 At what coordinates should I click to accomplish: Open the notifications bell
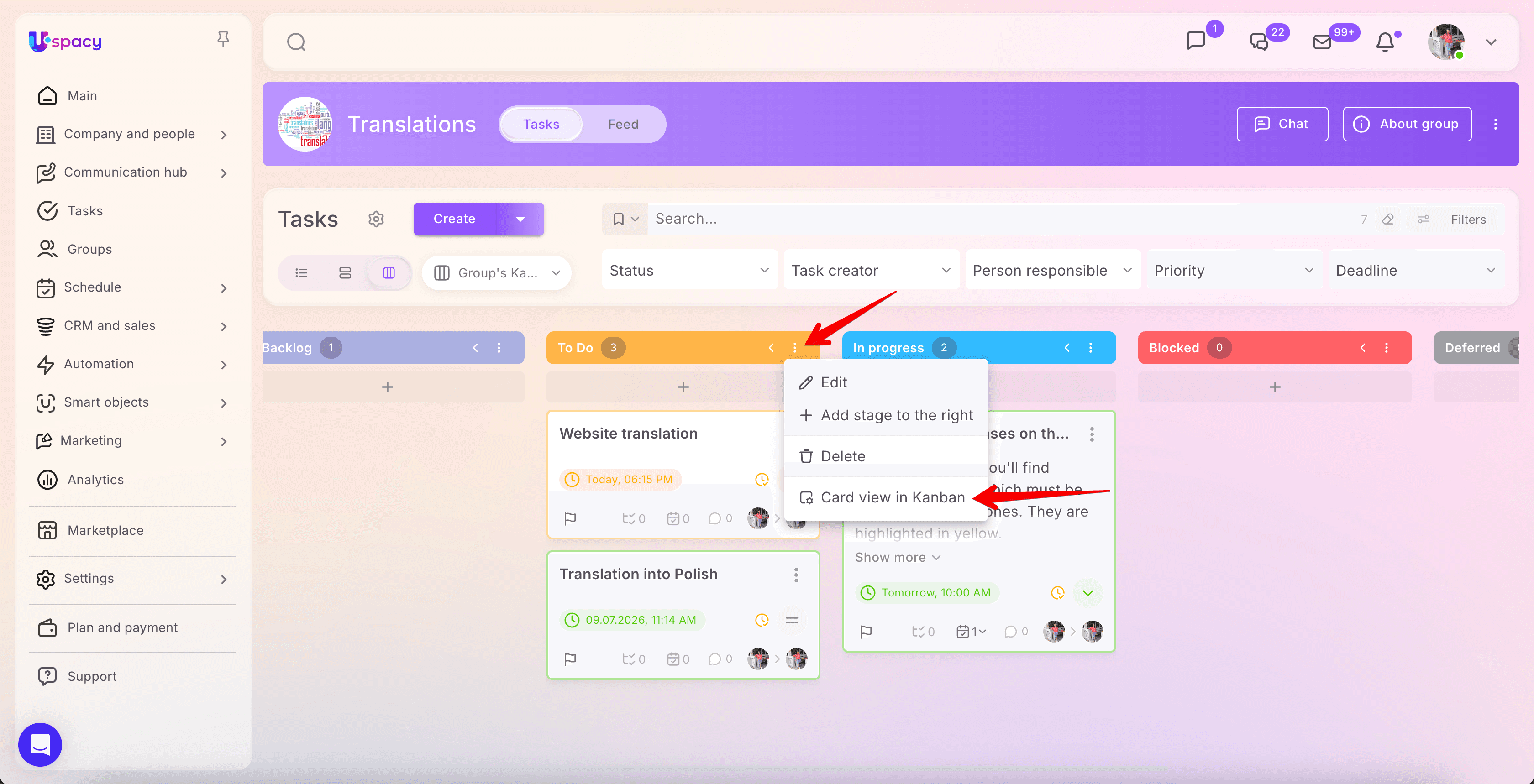(x=1385, y=42)
